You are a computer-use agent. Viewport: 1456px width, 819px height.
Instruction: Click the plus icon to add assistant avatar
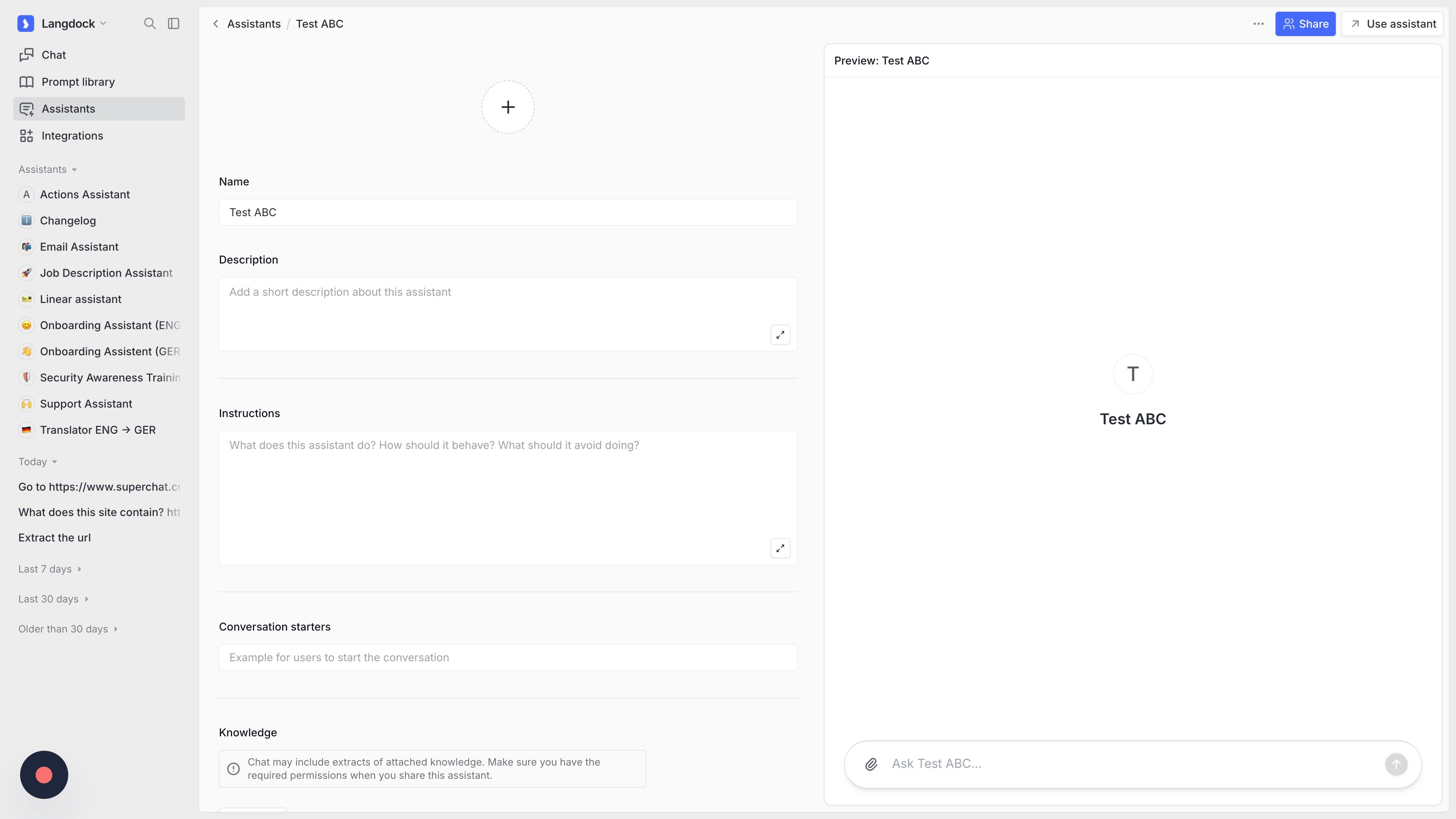click(x=508, y=107)
